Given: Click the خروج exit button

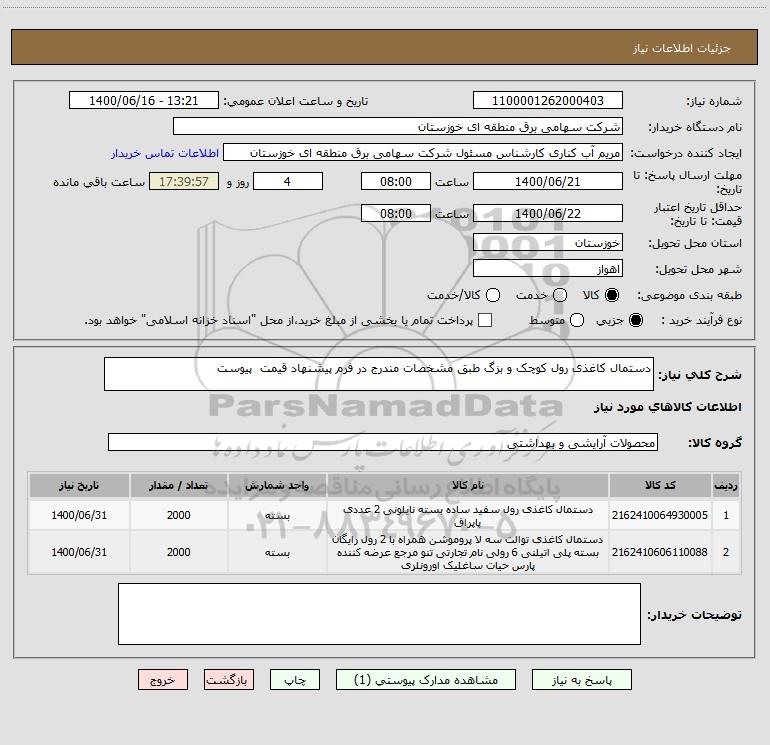Looking at the screenshot, I should 163,680.
